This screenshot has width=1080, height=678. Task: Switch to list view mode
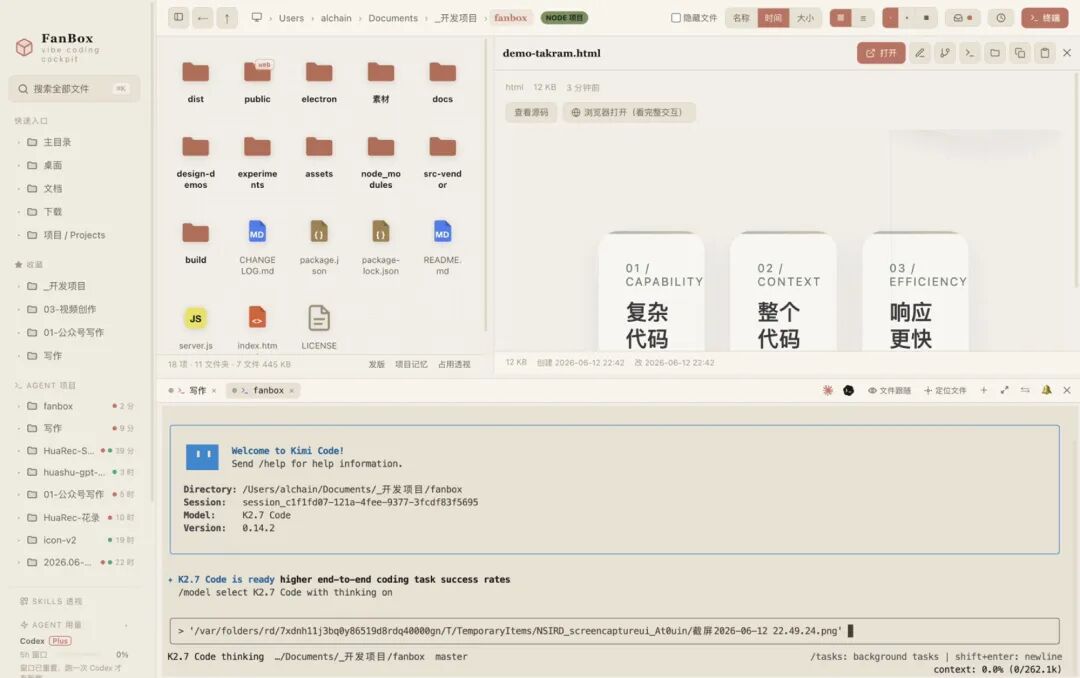click(863, 18)
